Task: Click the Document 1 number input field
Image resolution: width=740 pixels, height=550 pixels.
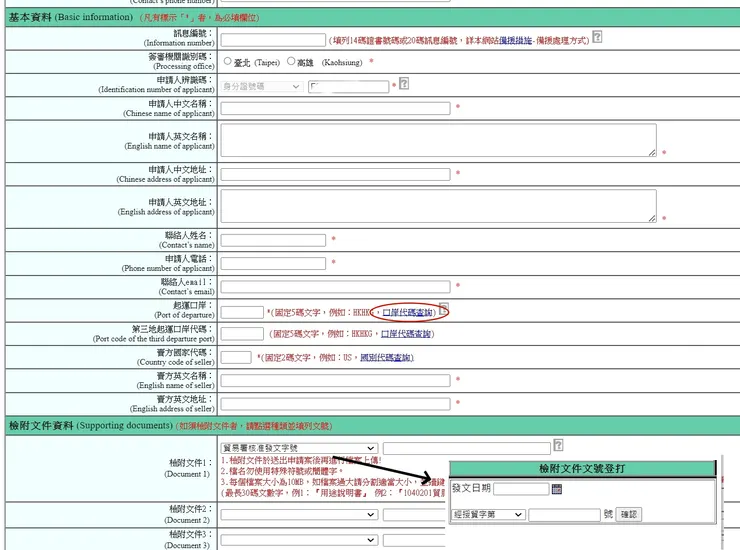Action: (x=467, y=448)
